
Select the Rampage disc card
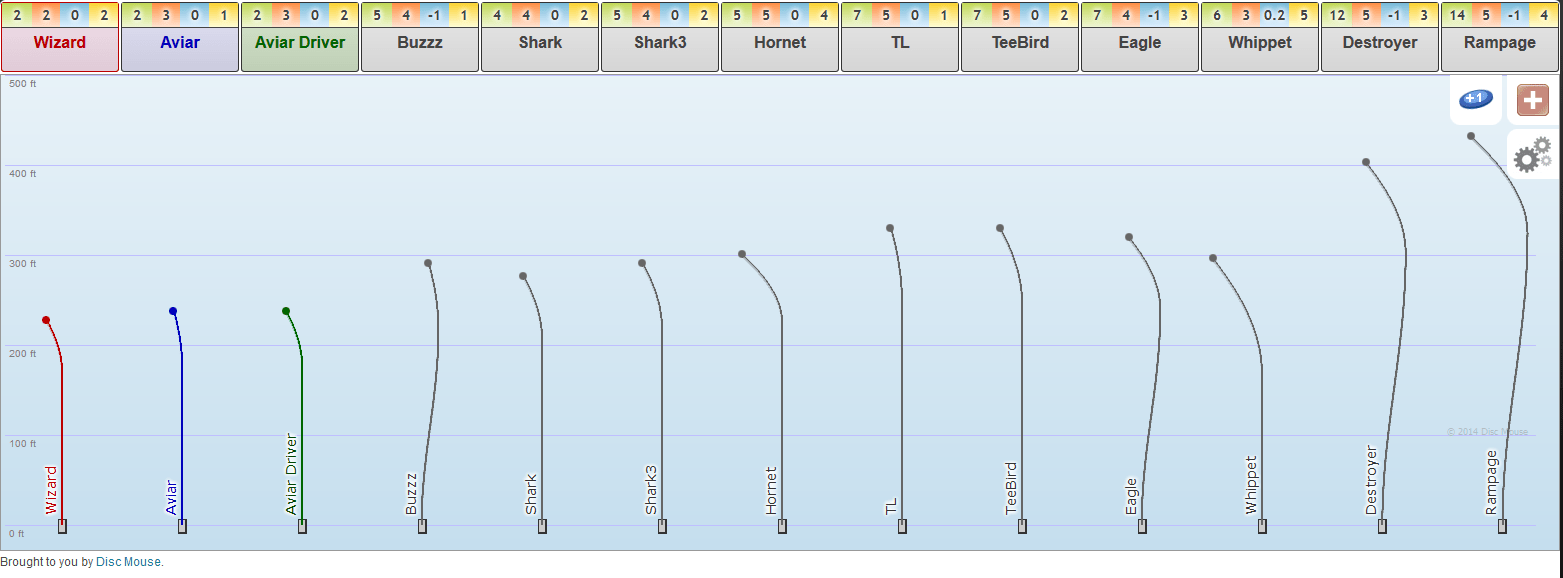[1499, 43]
